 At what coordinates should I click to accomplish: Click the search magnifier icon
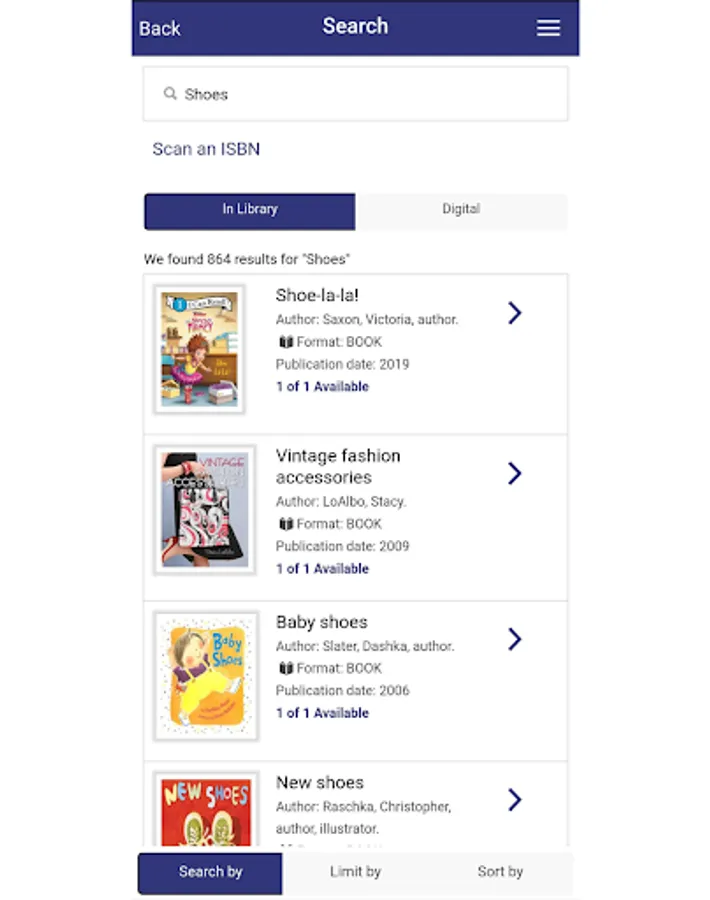coord(170,94)
